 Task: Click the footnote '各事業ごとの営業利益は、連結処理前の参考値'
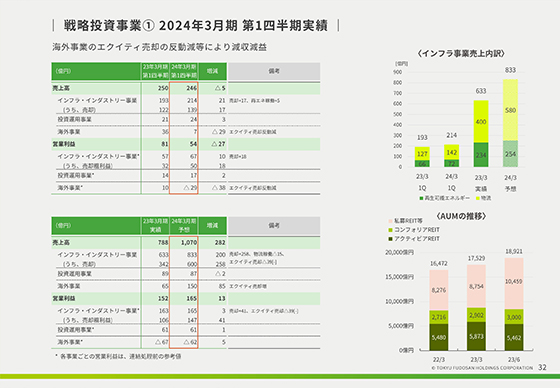(120, 357)
